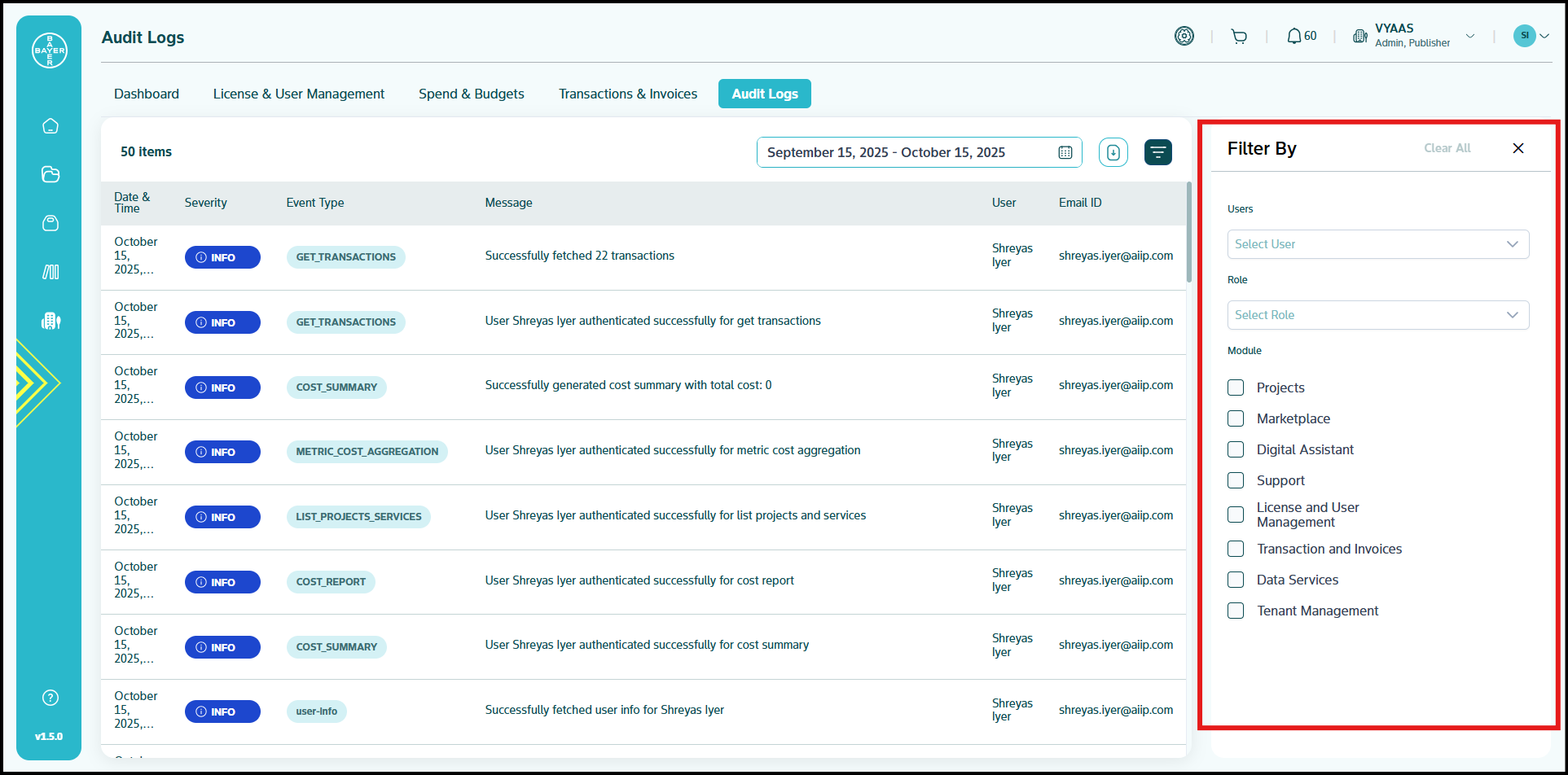Switch to the Spend & Budgets tab

[x=471, y=94]
